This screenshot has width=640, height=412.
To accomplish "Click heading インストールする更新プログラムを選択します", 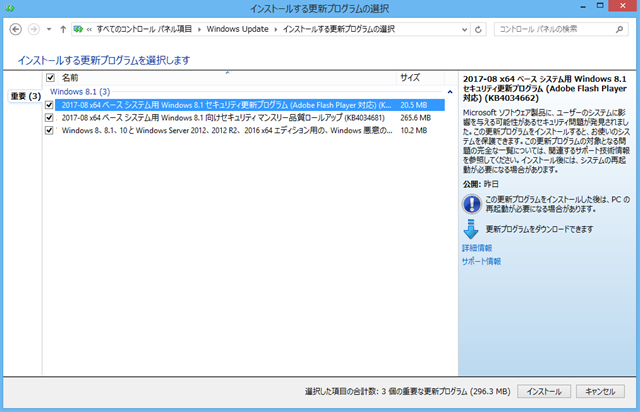I will coord(104,60).
